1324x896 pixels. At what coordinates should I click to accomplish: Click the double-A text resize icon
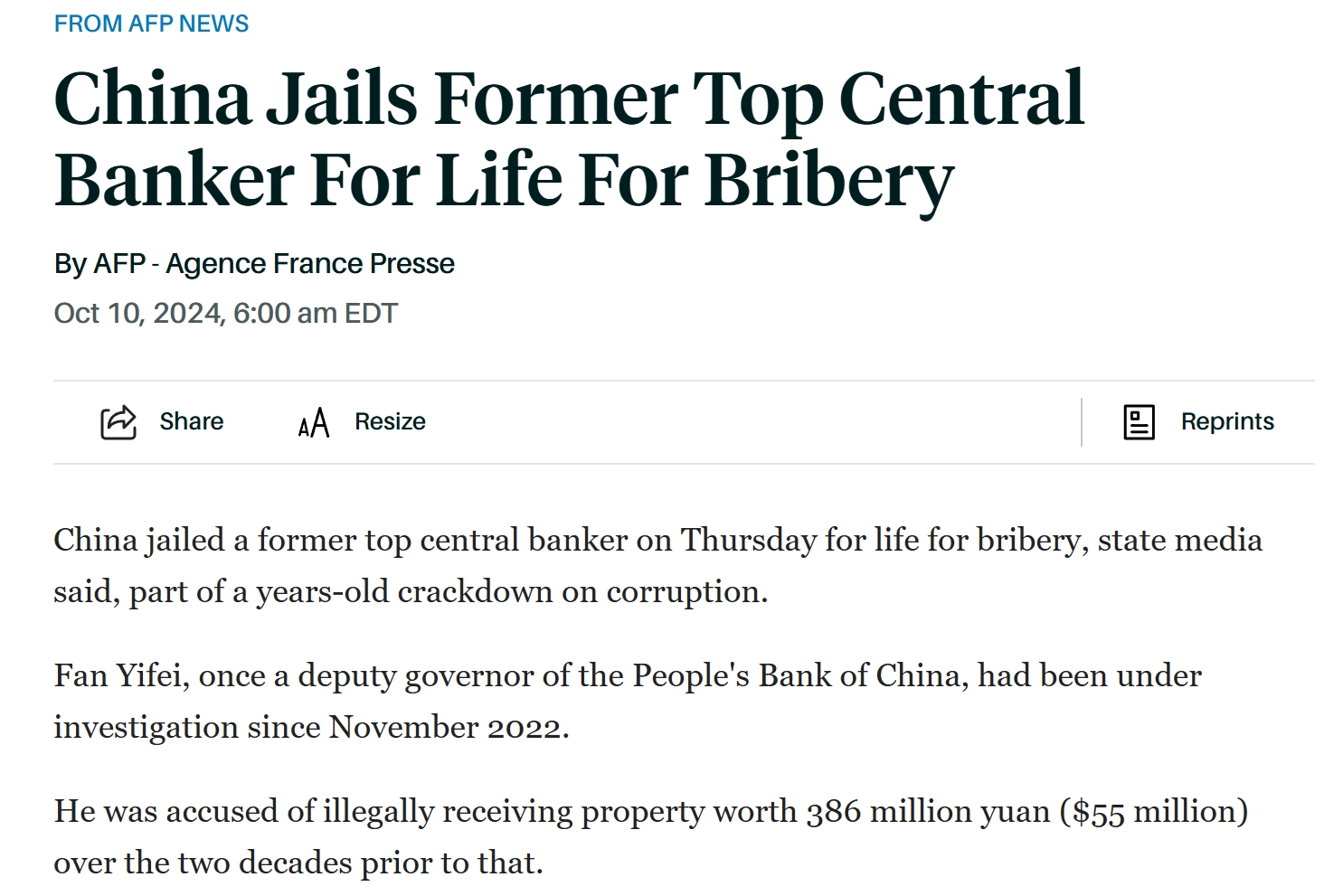pos(314,422)
